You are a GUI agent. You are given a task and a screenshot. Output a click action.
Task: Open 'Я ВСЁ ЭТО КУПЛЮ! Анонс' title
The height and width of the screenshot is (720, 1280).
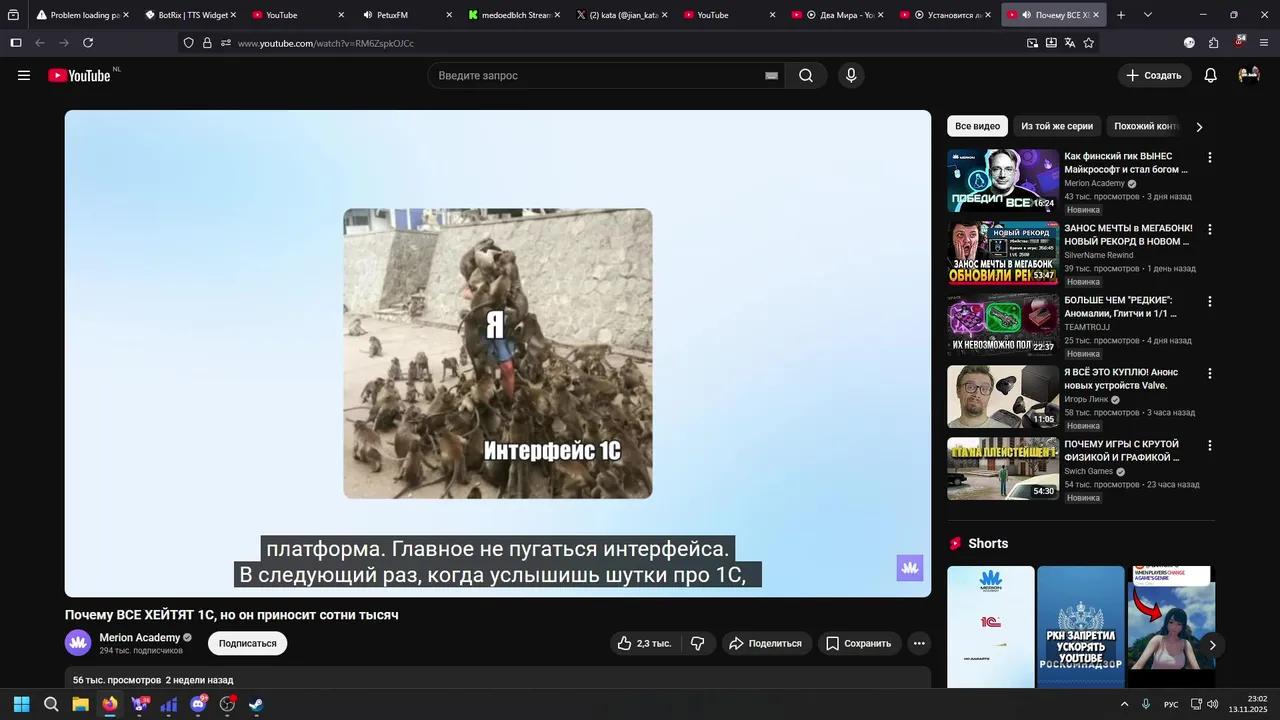coord(1121,379)
